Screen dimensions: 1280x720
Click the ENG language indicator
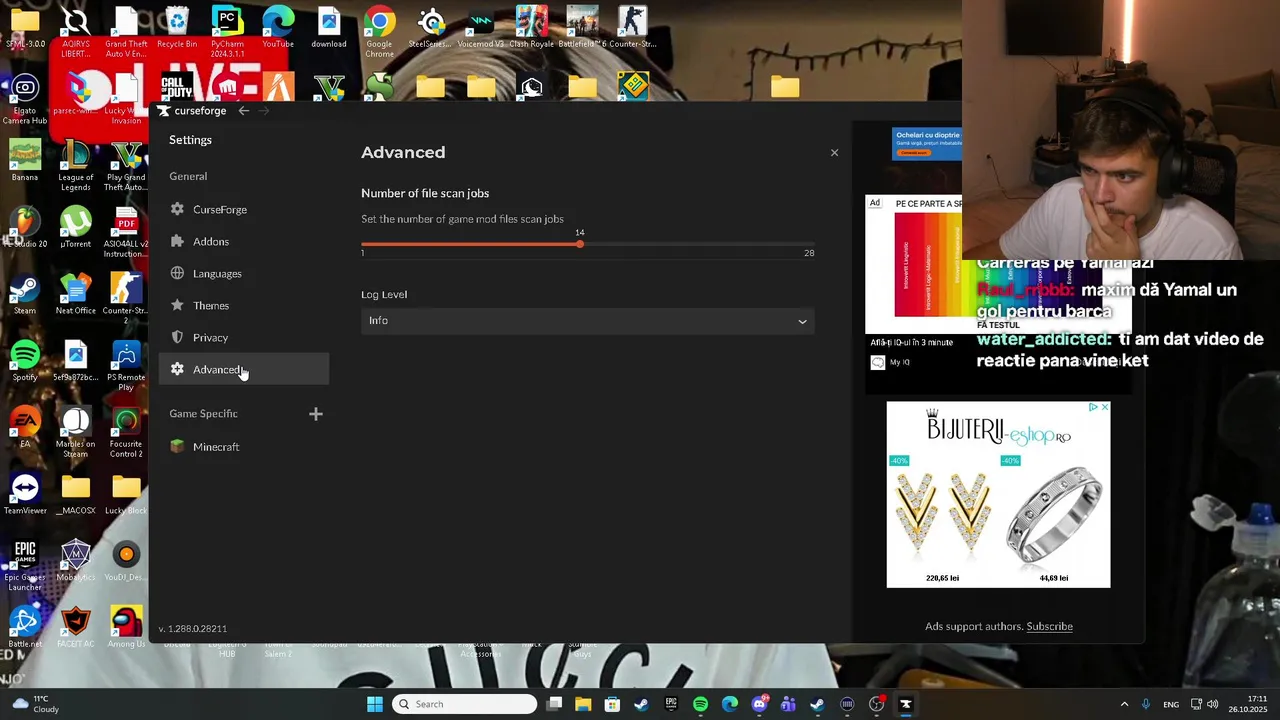[x=1171, y=705]
